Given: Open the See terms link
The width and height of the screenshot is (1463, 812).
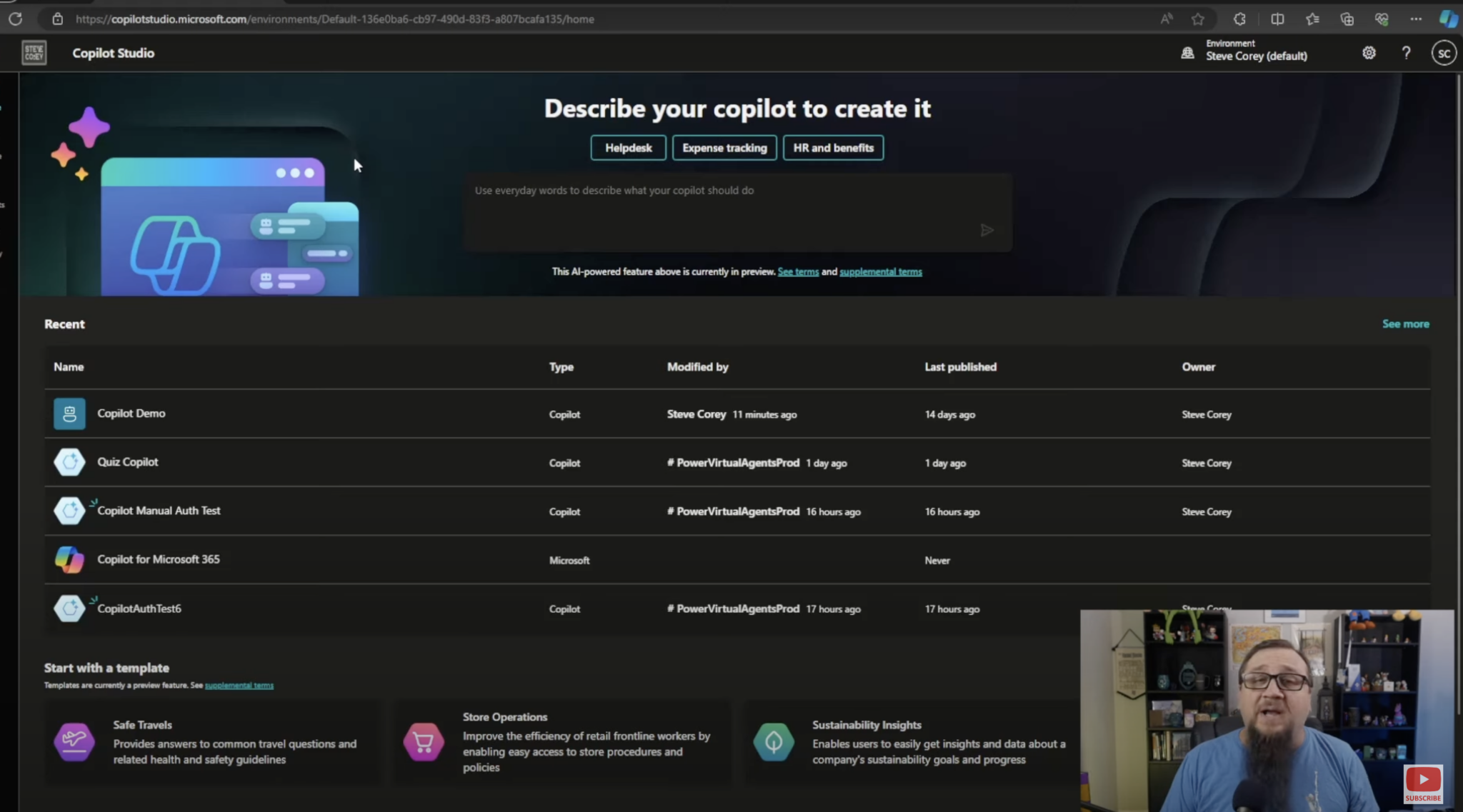Looking at the screenshot, I should 798,272.
